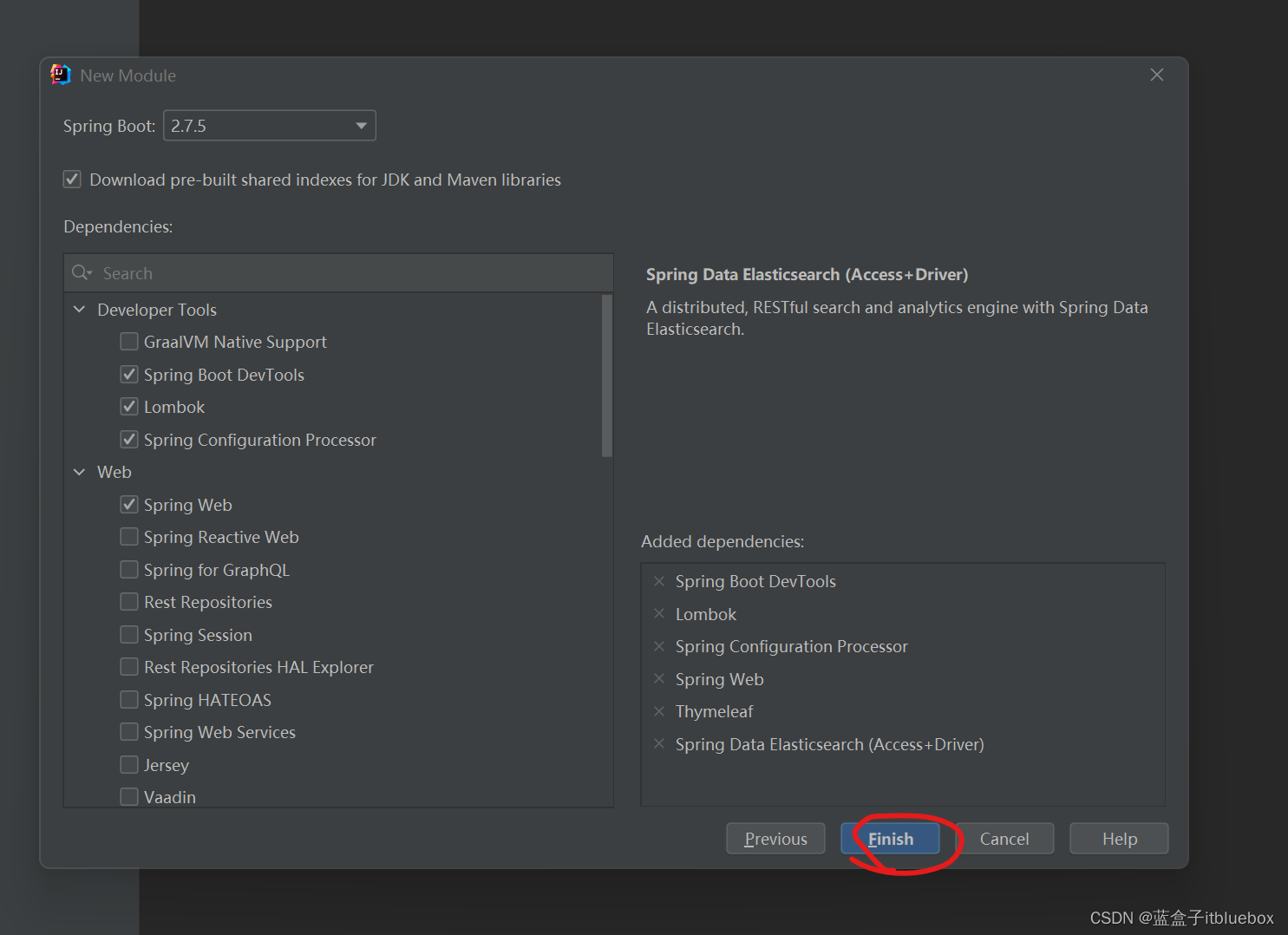Screen dimensions: 1288x935
Task: Remove Lombok from added dependencies
Action: click(659, 614)
